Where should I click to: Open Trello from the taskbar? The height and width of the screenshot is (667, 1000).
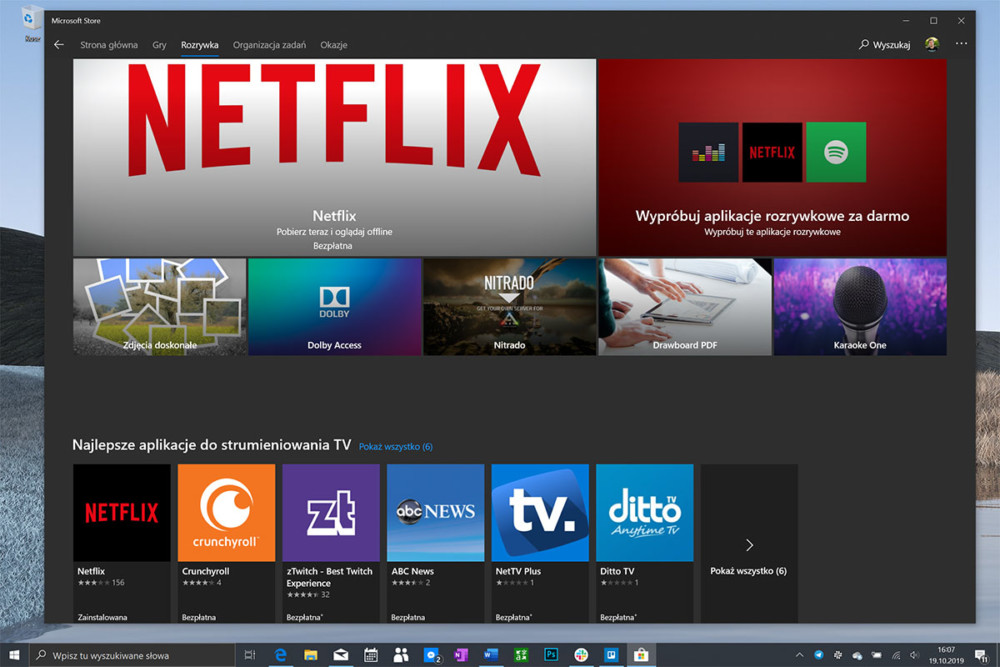tap(611, 655)
